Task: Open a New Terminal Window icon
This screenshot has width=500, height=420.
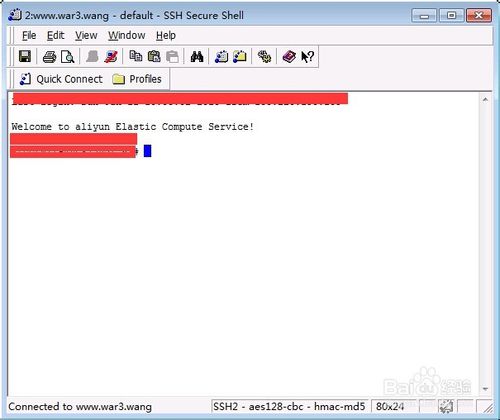Action: click(221, 57)
